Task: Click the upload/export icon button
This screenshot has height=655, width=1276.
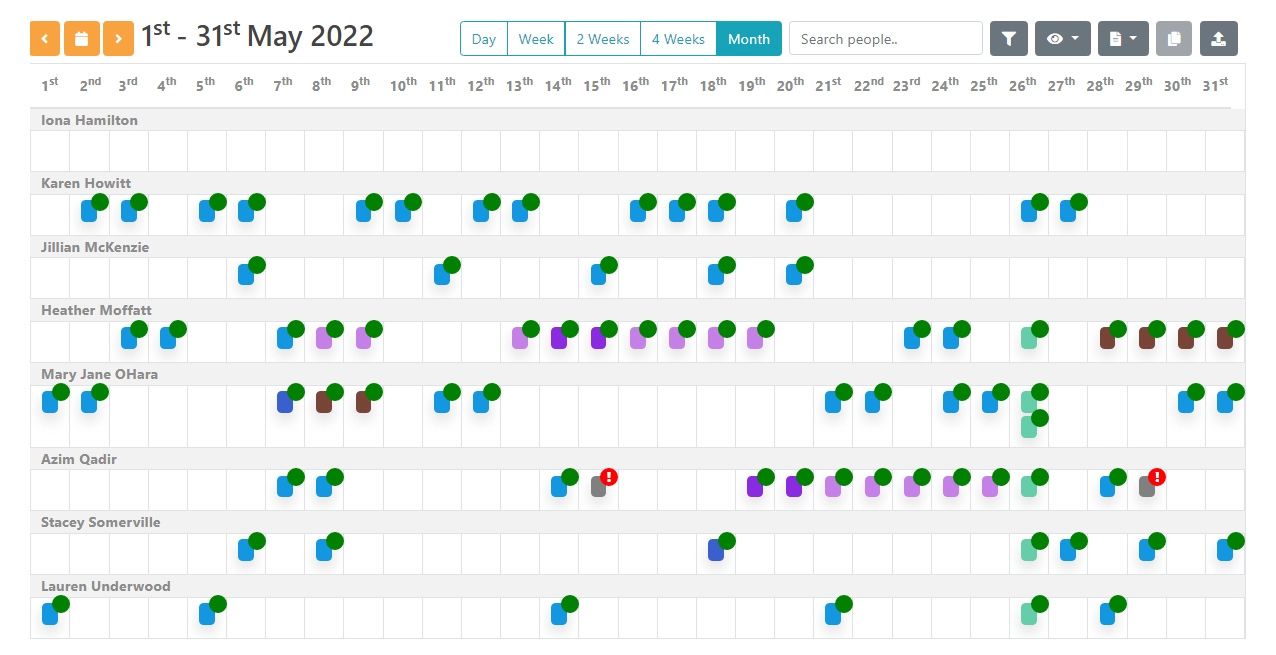Action: point(1218,39)
